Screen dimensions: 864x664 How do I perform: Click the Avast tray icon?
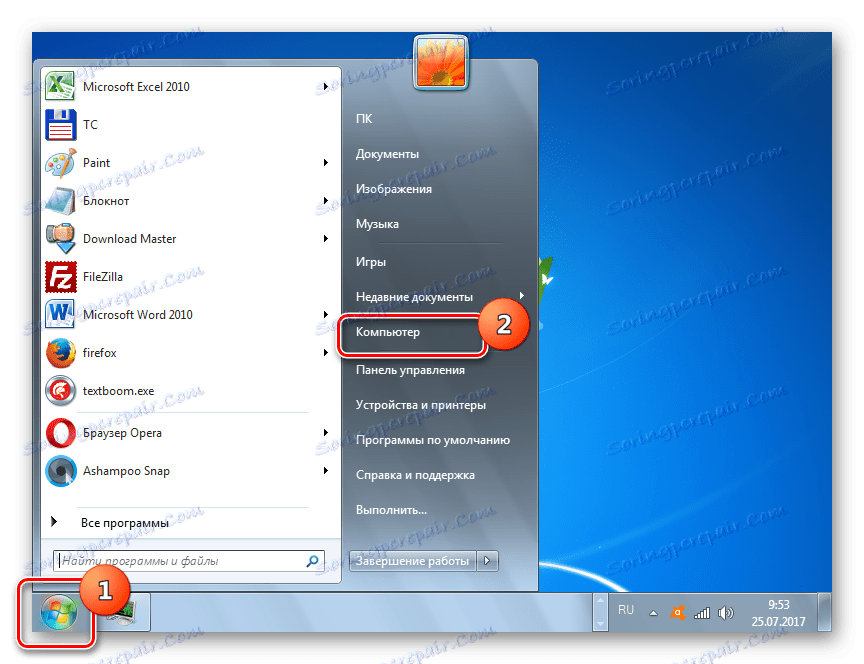677,612
